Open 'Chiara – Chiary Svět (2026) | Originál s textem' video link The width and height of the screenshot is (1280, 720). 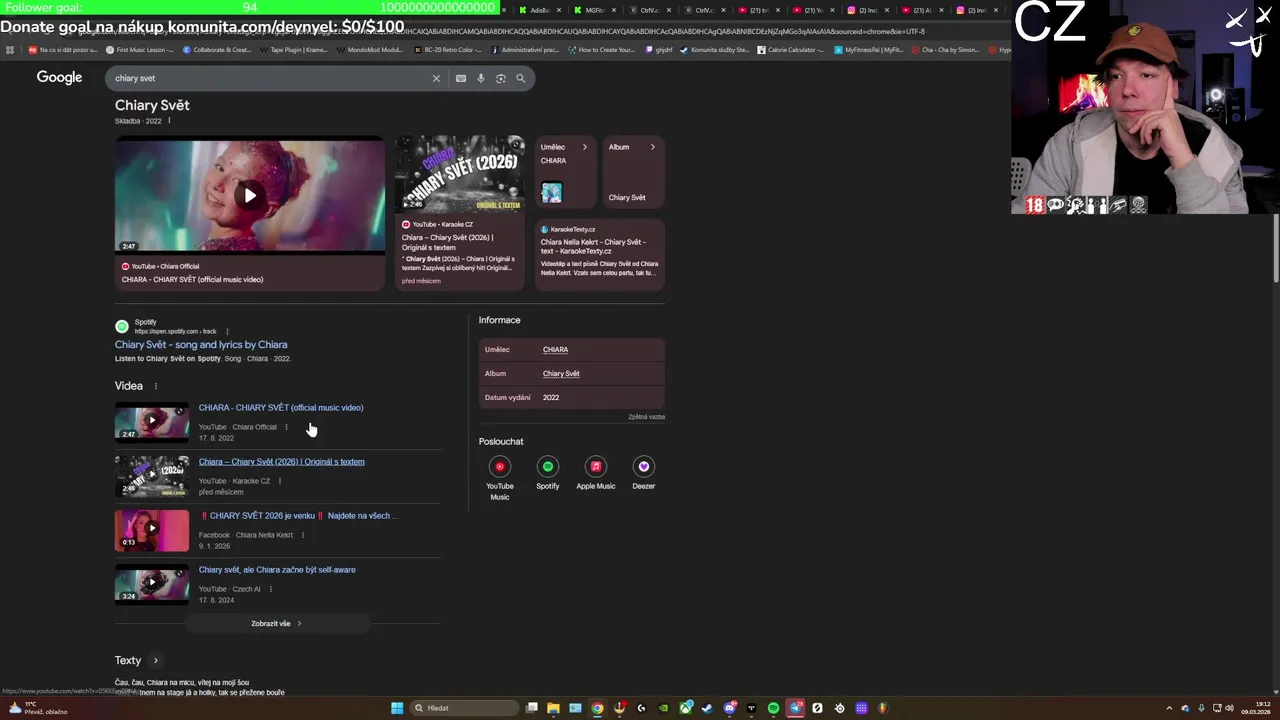[x=282, y=461]
